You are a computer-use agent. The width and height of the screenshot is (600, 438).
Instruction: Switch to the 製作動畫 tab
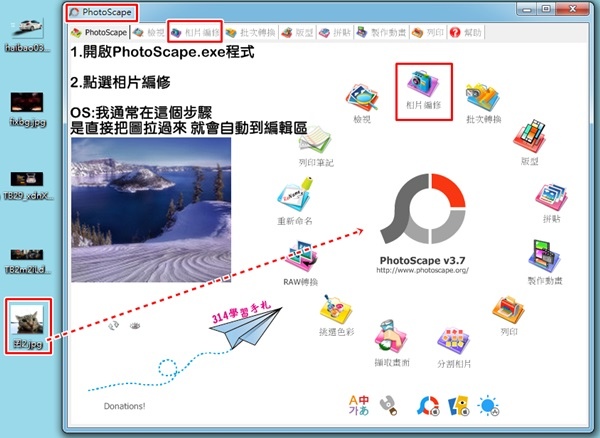point(382,33)
